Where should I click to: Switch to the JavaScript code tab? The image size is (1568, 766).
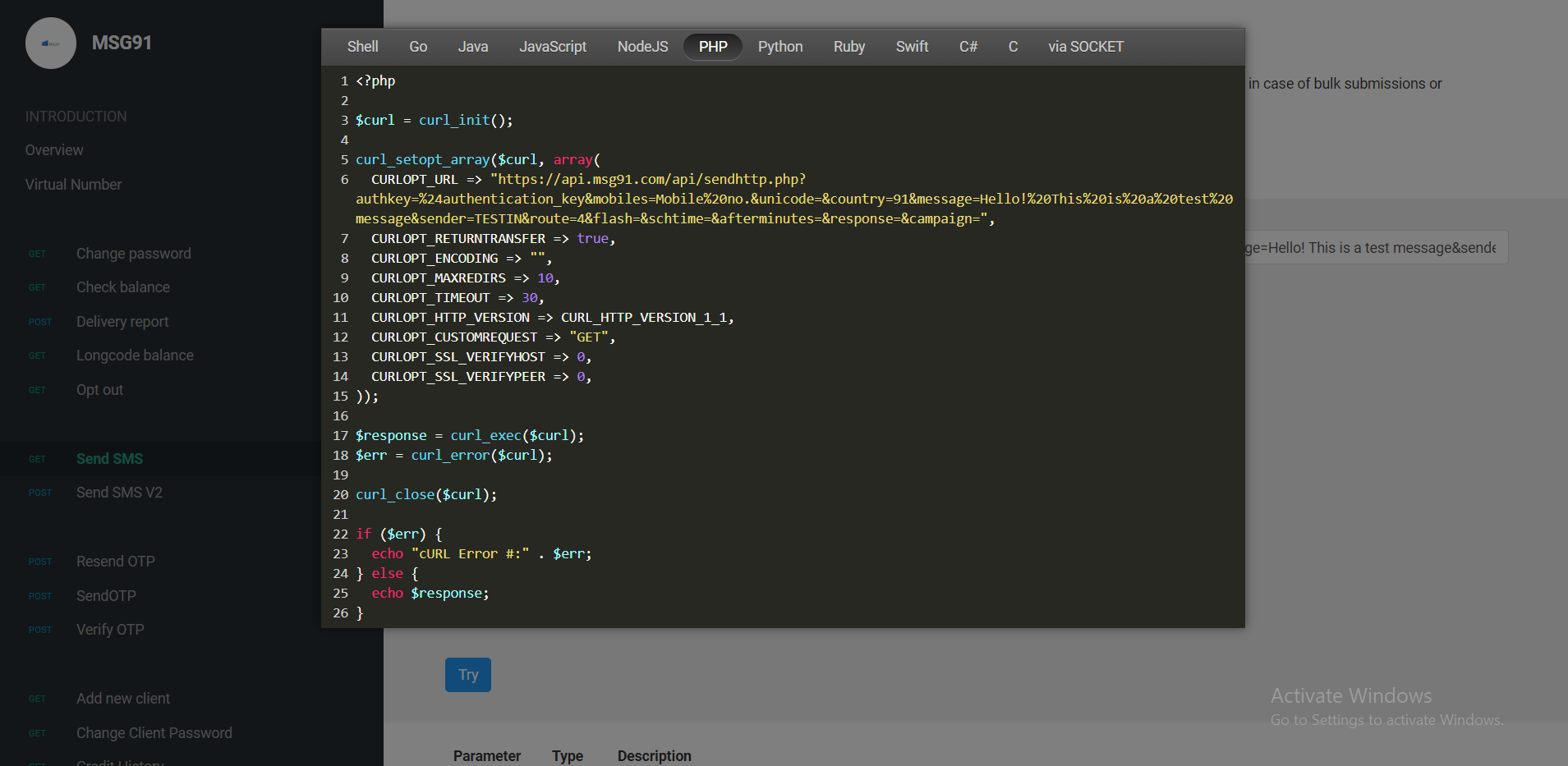553,47
